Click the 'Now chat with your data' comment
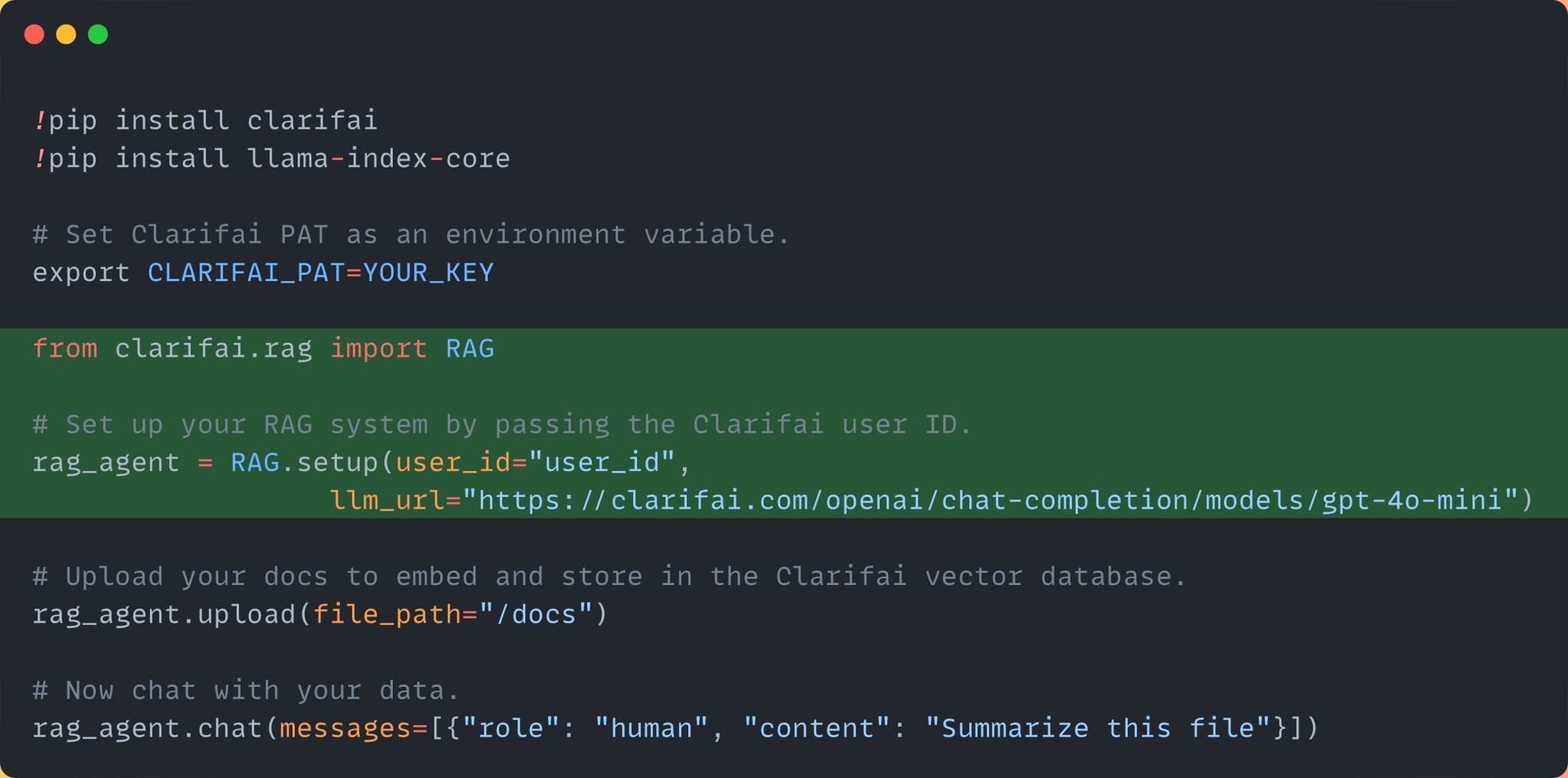Viewport: 1568px width, 778px height. 246,691
